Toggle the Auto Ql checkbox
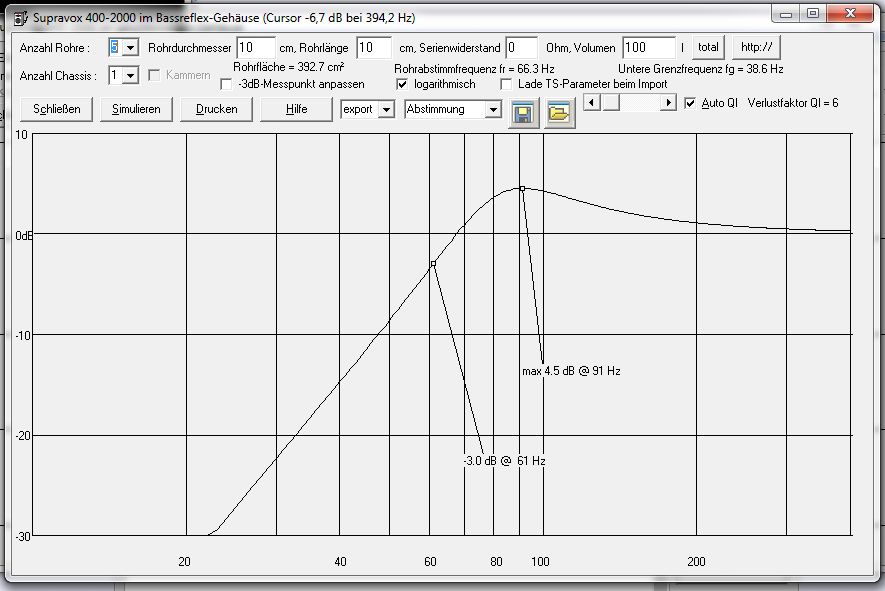This screenshot has width=885, height=591. pyautogui.click(x=690, y=103)
